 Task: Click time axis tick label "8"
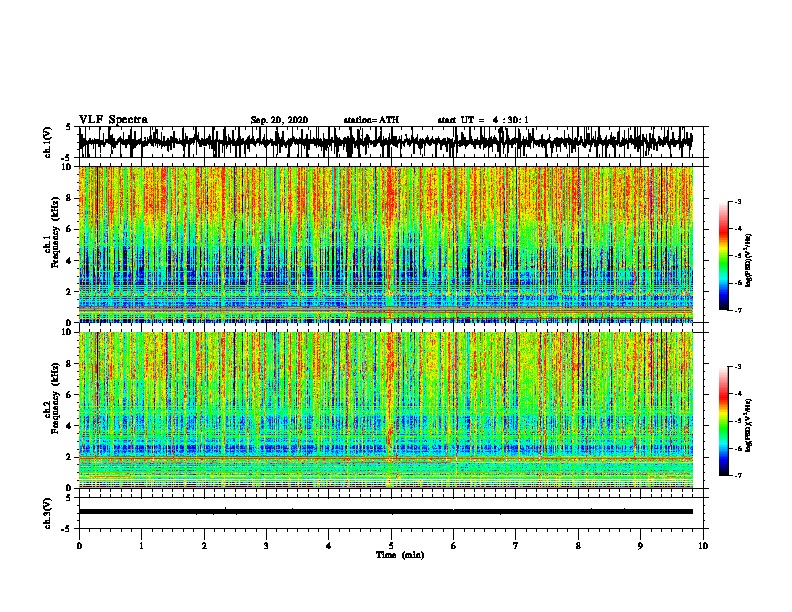point(578,546)
